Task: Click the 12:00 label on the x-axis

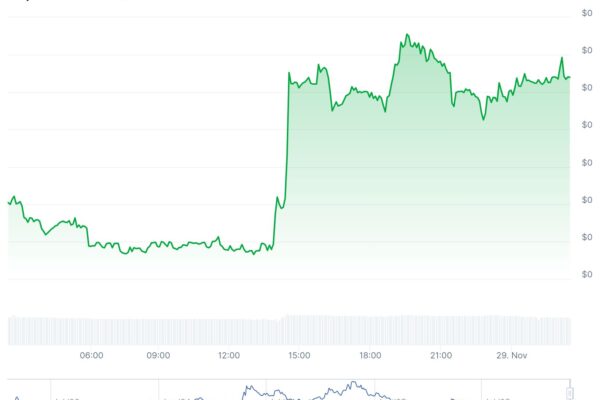Action: coord(229,355)
